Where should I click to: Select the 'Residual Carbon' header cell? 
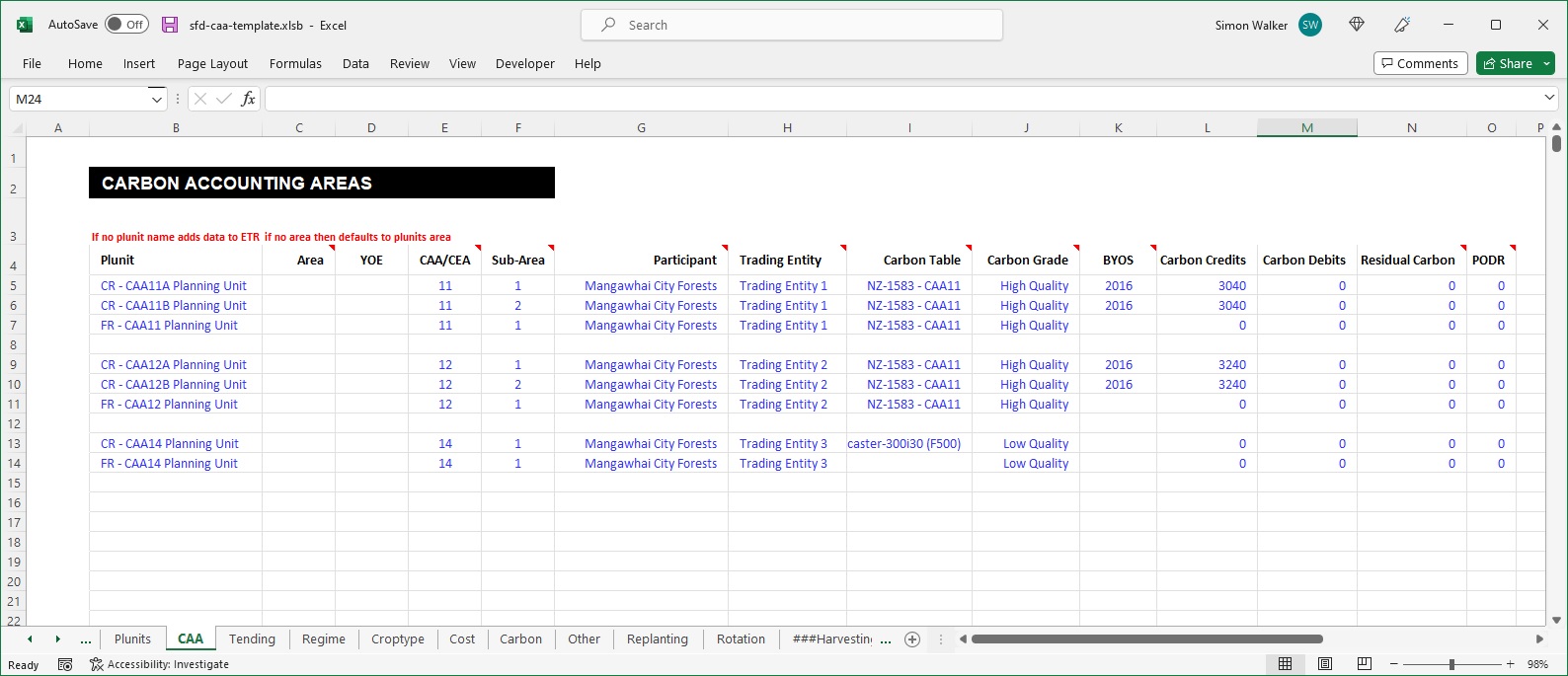pos(1411,261)
